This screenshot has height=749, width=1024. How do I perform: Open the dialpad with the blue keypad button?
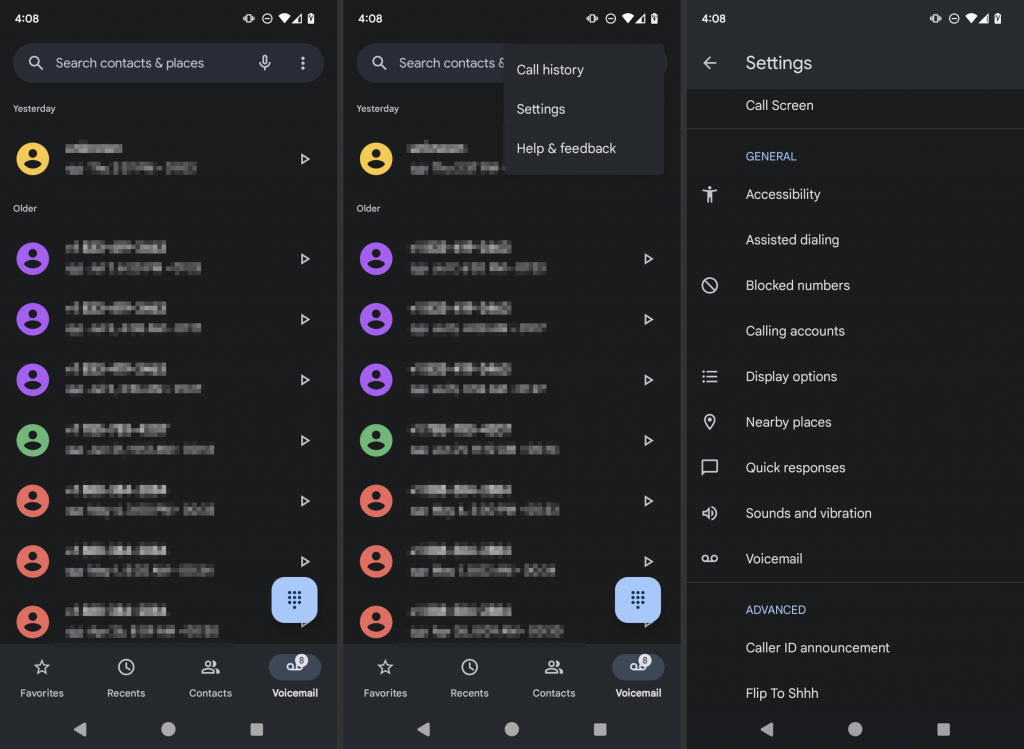pyautogui.click(x=294, y=600)
